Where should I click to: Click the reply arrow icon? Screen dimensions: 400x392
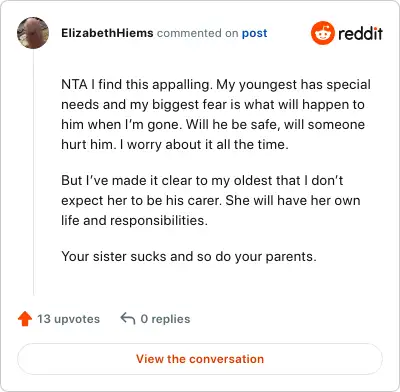pos(128,318)
